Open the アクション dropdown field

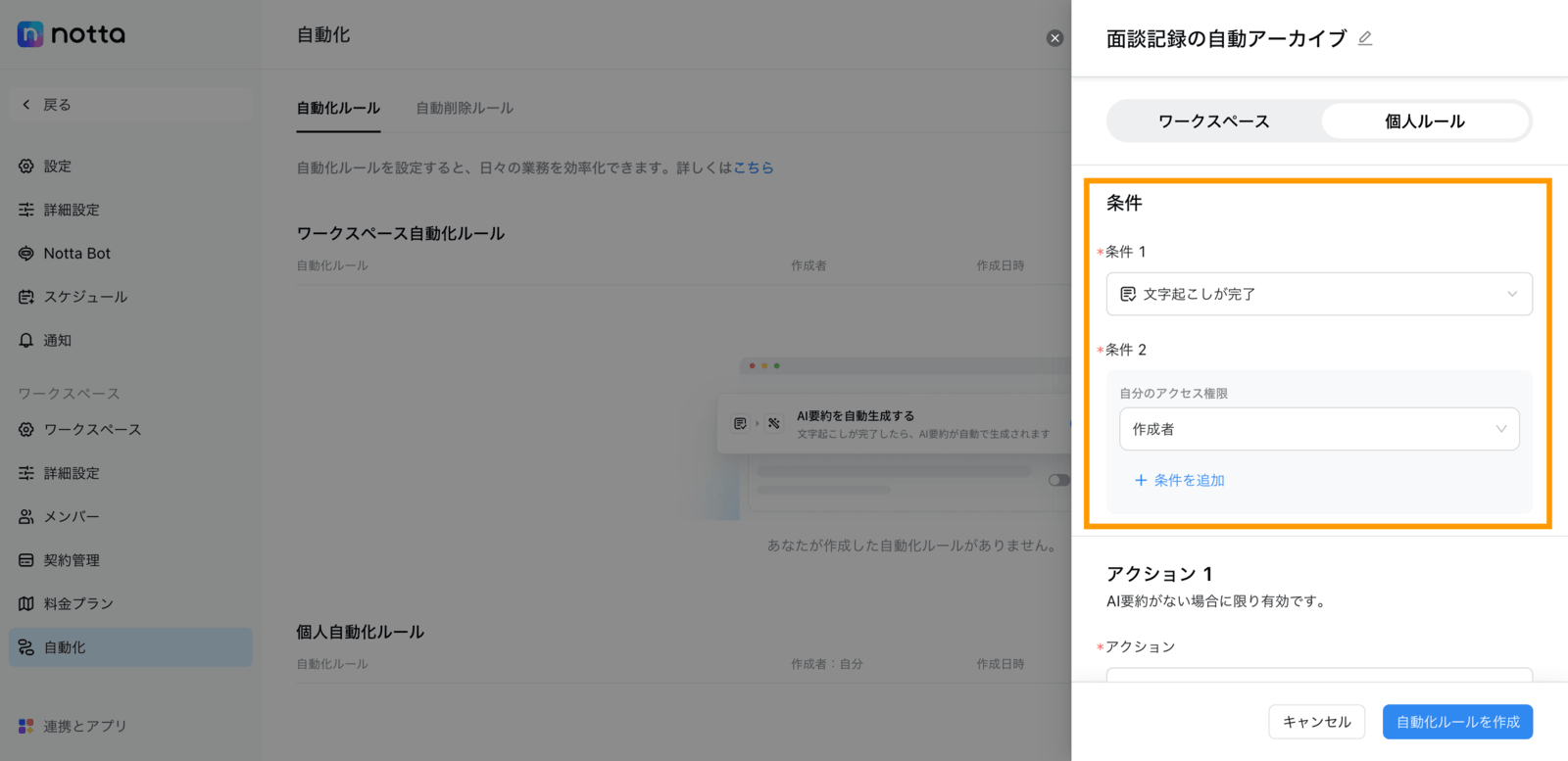[x=1319, y=675]
